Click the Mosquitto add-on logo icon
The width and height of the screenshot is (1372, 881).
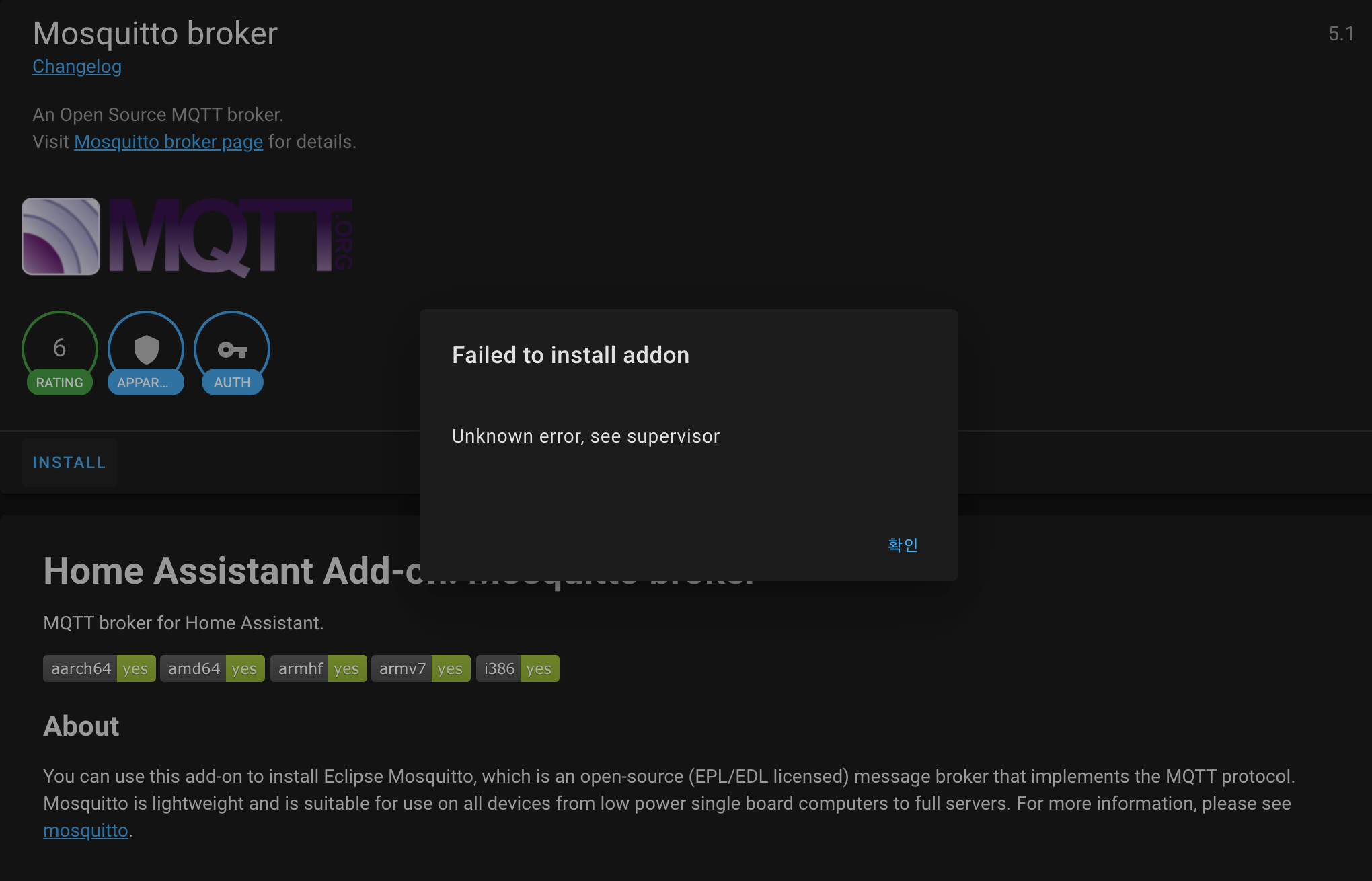click(x=61, y=236)
